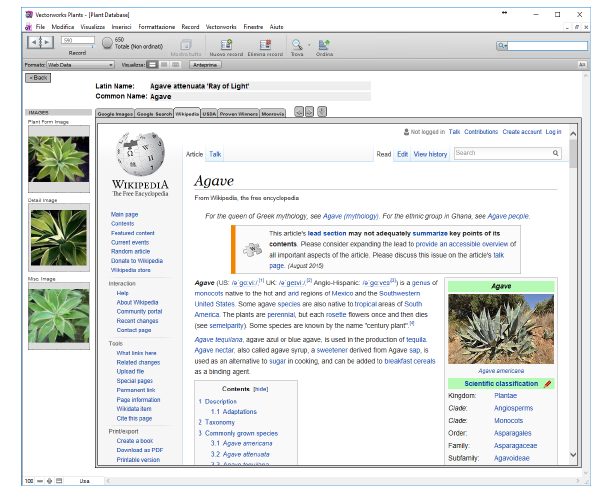Click the Create account link
Viewport: 607px width, 493px height.
(x=522, y=132)
